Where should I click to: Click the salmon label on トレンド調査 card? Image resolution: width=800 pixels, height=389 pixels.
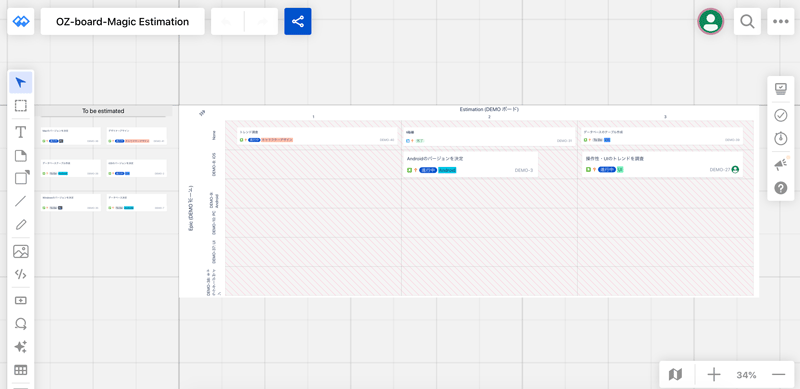[x=277, y=139]
